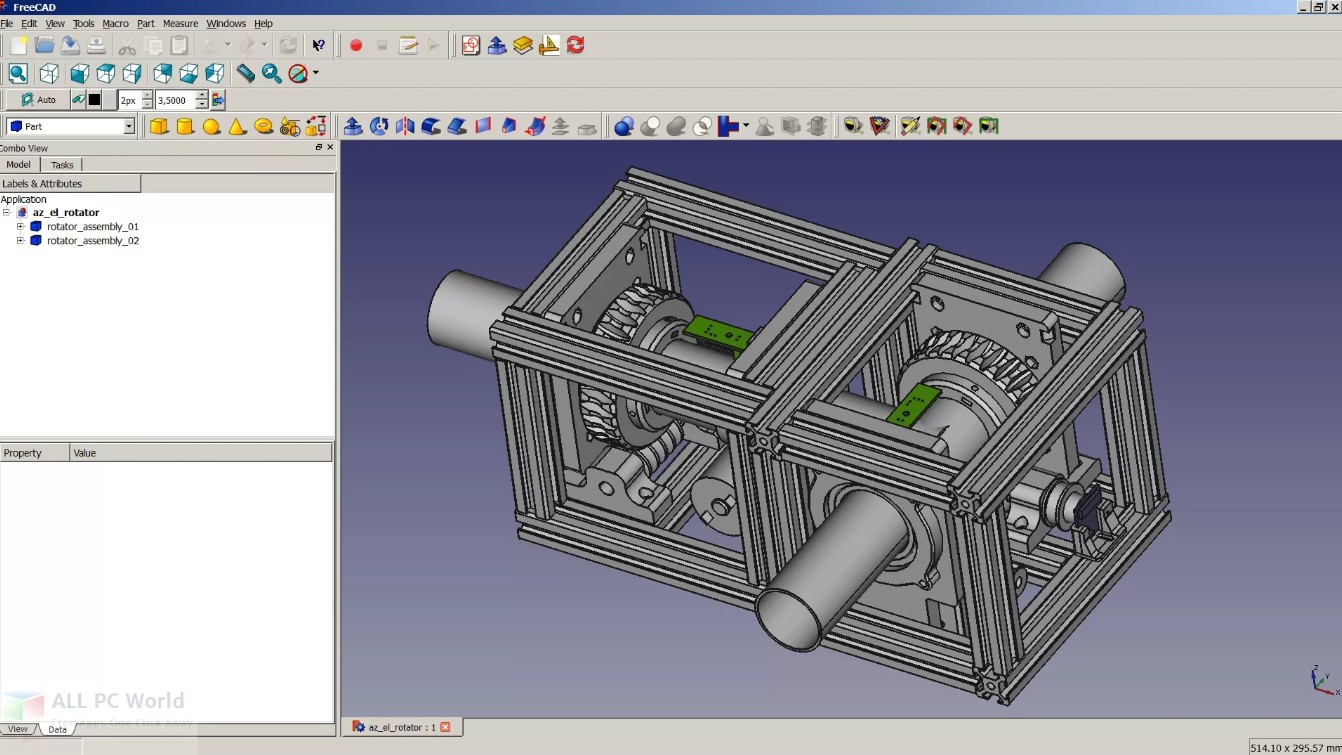This screenshot has height=755, width=1342.
Task: Open the Help menu
Action: tap(263, 23)
